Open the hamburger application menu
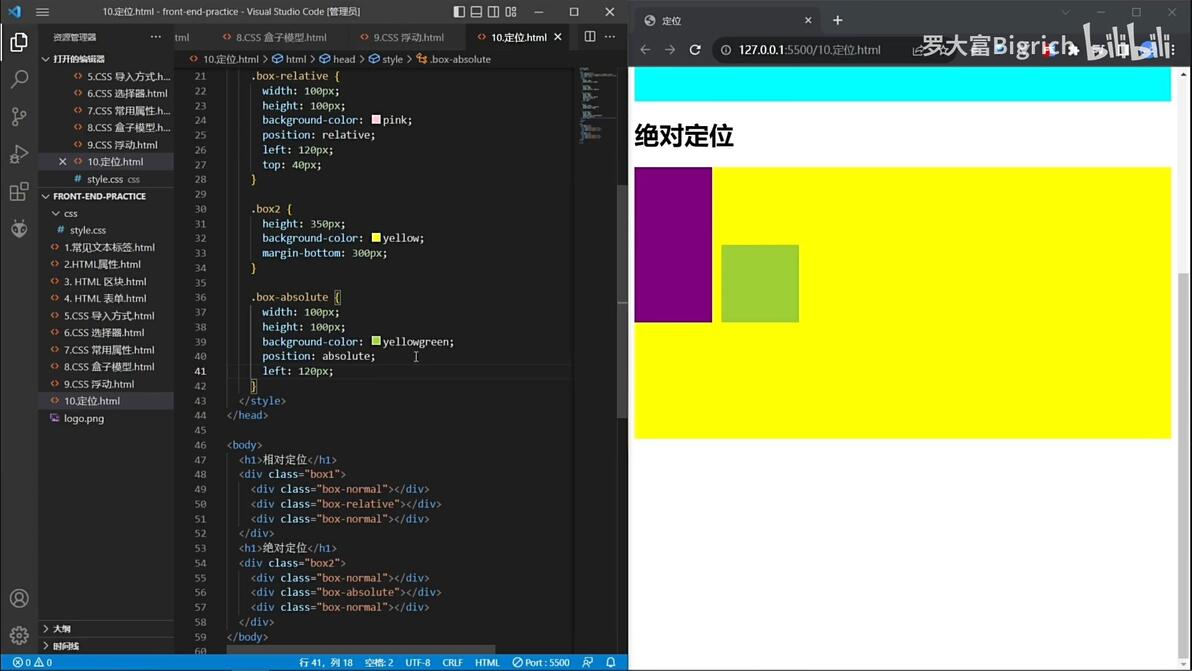This screenshot has height=671, width=1192. pos(43,12)
